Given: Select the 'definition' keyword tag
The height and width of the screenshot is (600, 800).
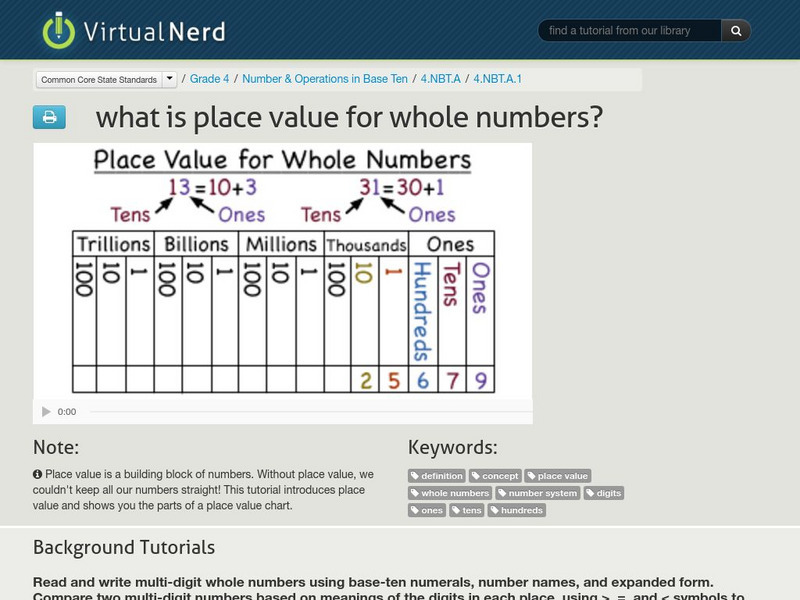Looking at the screenshot, I should 437,476.
